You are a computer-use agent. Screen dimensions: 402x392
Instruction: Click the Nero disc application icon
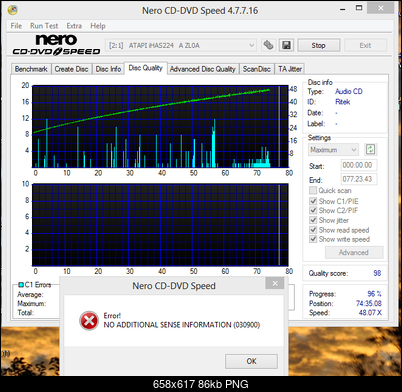point(12,10)
